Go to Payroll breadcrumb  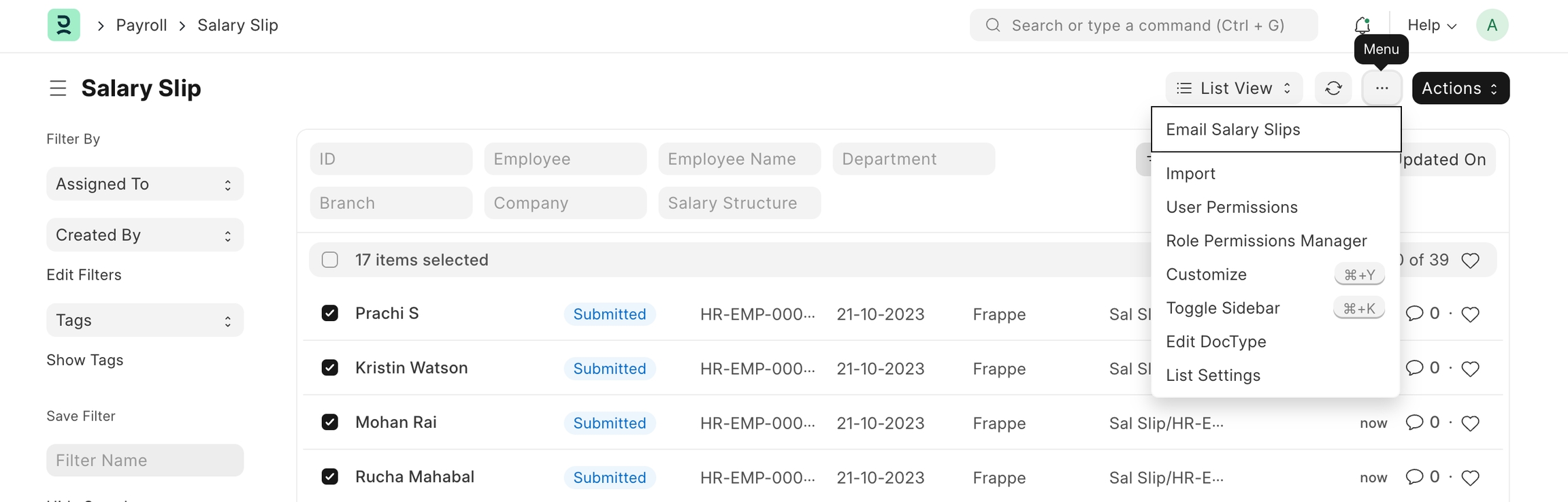pyautogui.click(x=142, y=25)
